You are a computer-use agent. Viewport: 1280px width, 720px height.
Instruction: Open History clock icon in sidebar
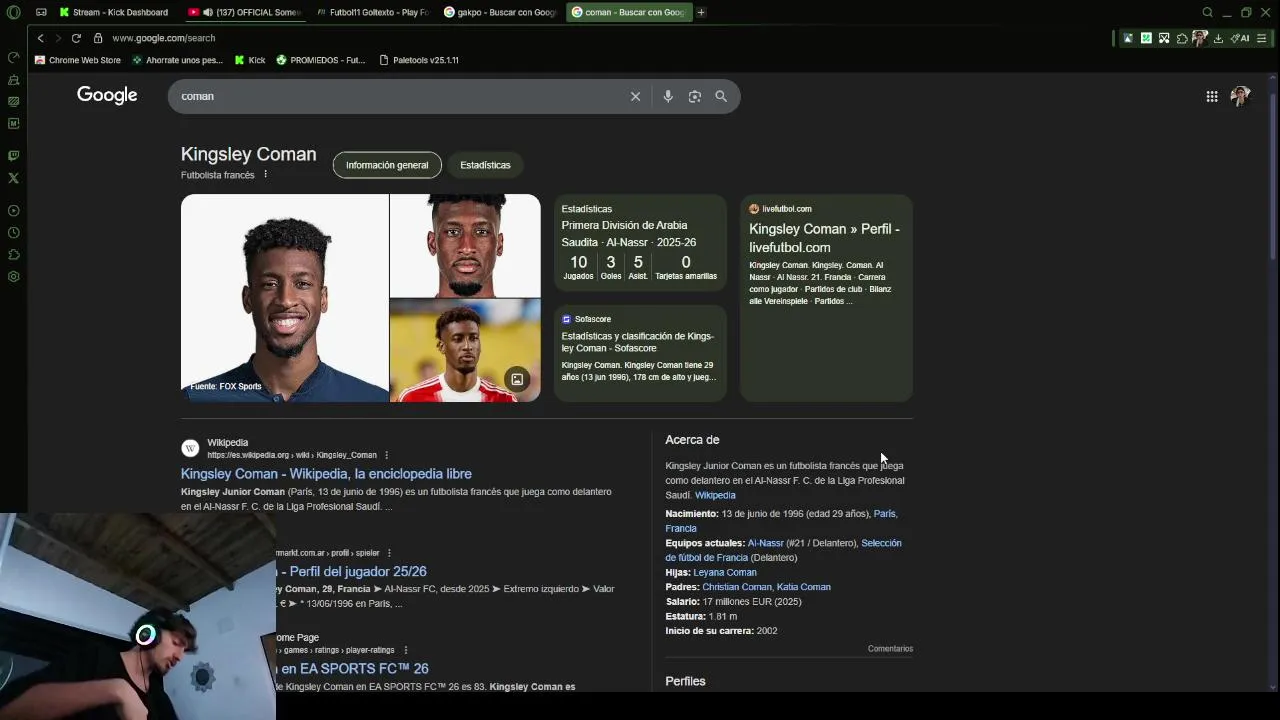click(x=14, y=233)
